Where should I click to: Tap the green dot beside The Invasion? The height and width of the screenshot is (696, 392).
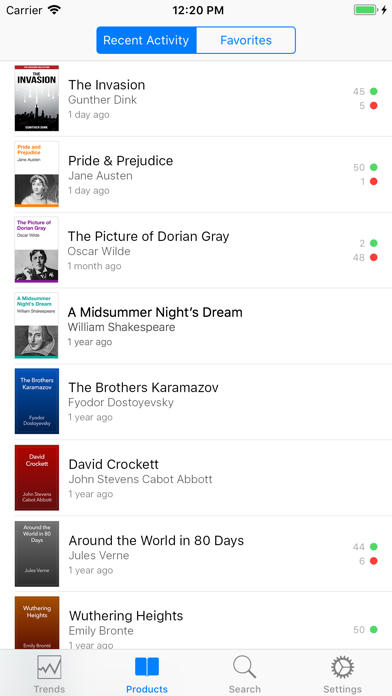(374, 91)
